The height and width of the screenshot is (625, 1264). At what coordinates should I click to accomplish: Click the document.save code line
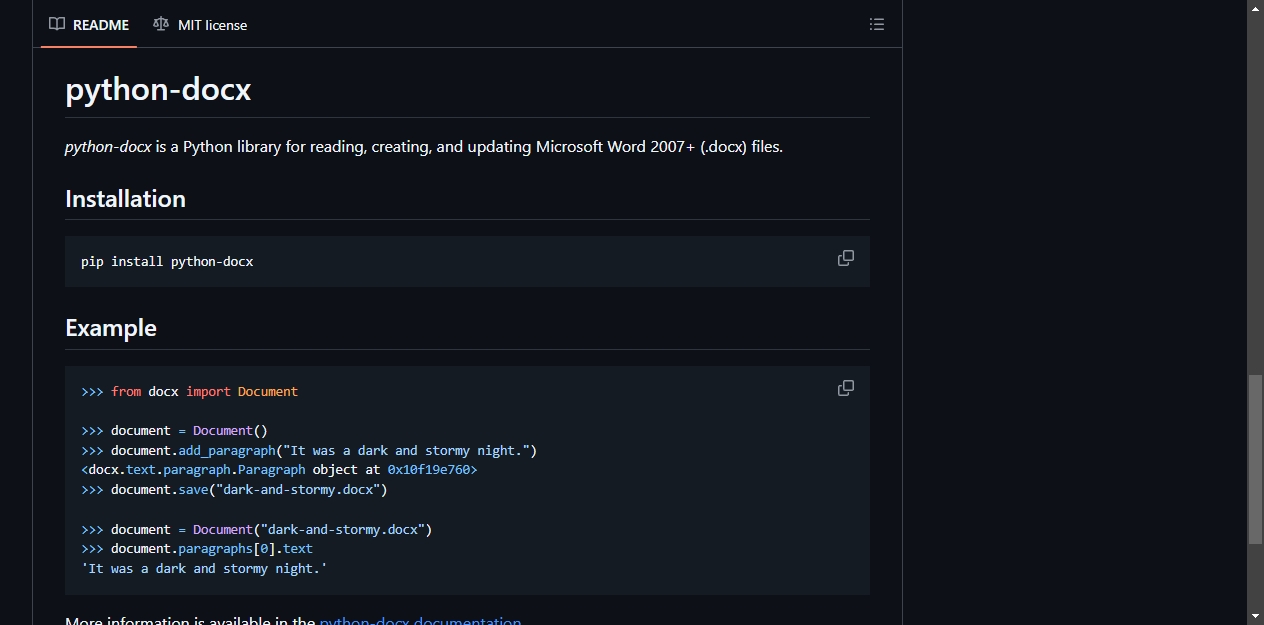point(234,490)
